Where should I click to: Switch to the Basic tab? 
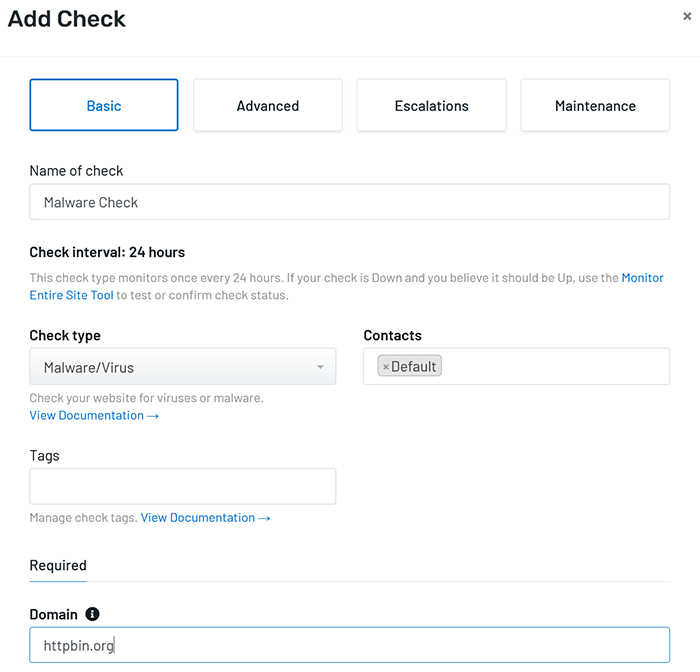[104, 106]
